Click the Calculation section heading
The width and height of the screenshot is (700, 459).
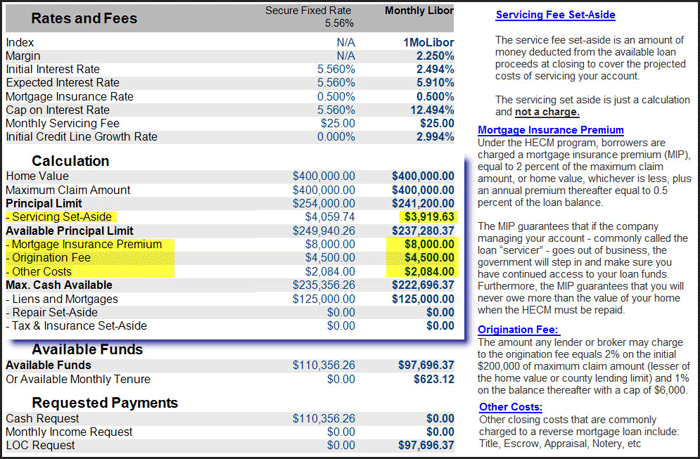[71, 161]
